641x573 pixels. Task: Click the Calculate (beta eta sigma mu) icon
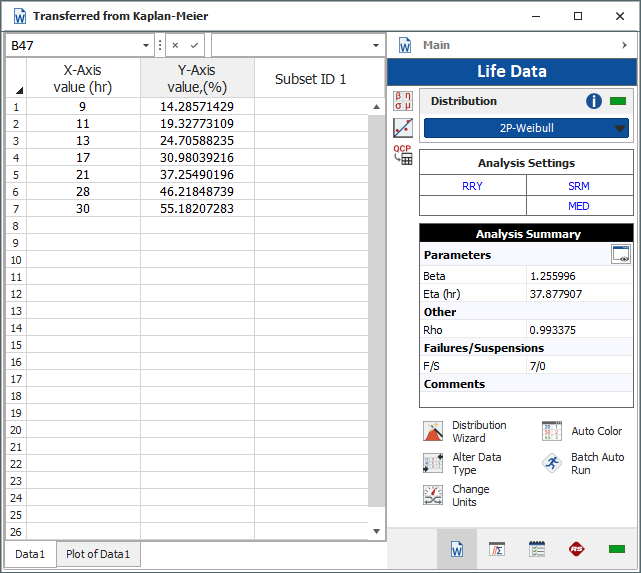403,100
